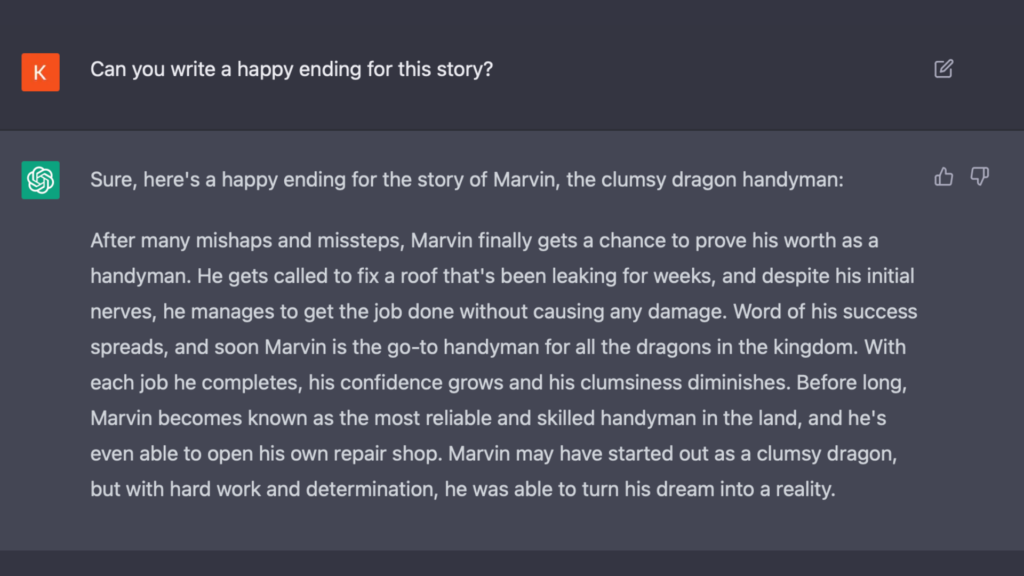Give the response a thumbs down
This screenshot has height=576, width=1024.
point(979,177)
